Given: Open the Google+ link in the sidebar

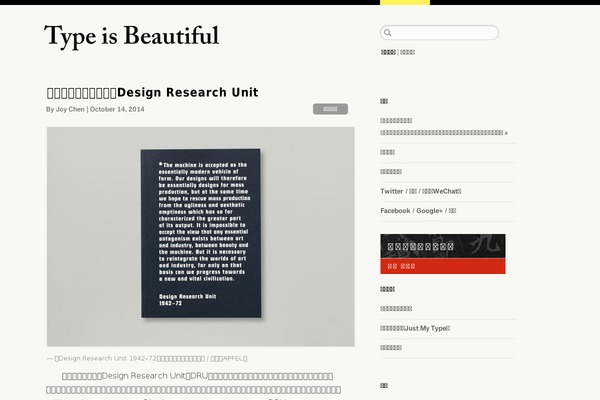Looking at the screenshot, I should click(x=429, y=211).
